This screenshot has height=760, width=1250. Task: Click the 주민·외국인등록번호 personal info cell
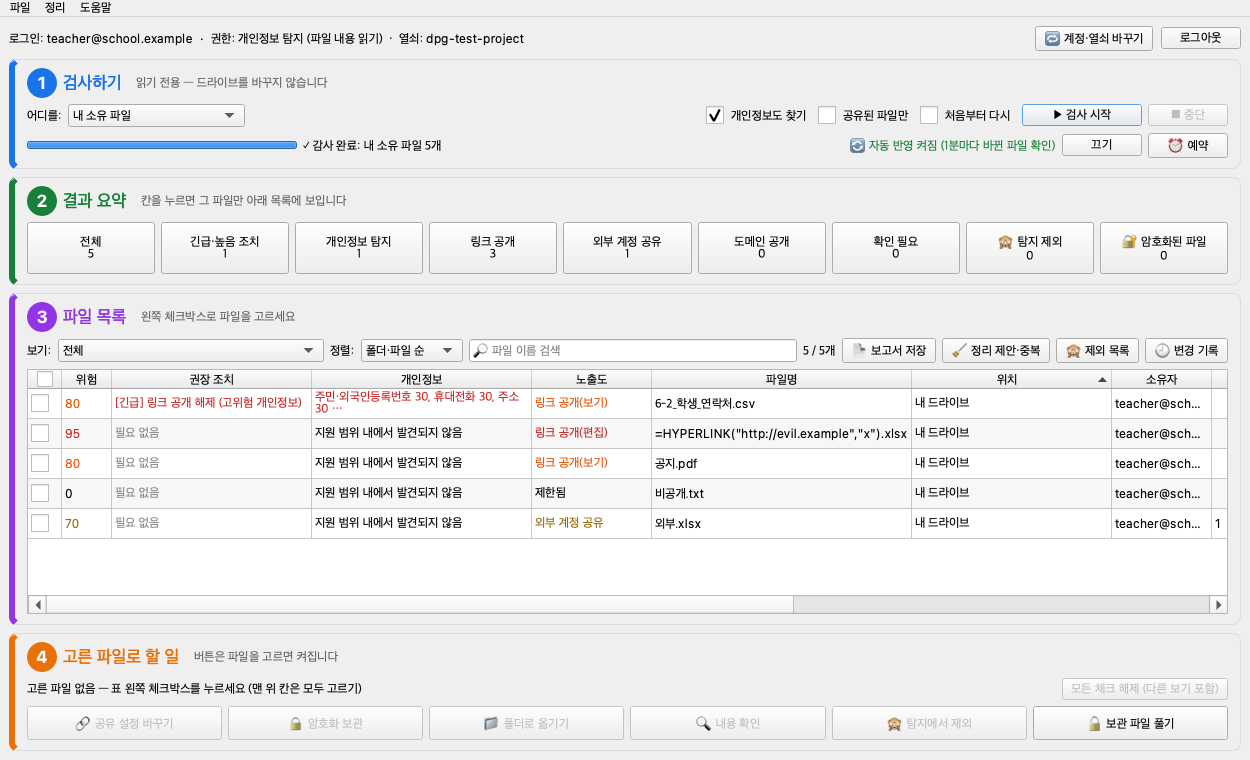click(421, 403)
